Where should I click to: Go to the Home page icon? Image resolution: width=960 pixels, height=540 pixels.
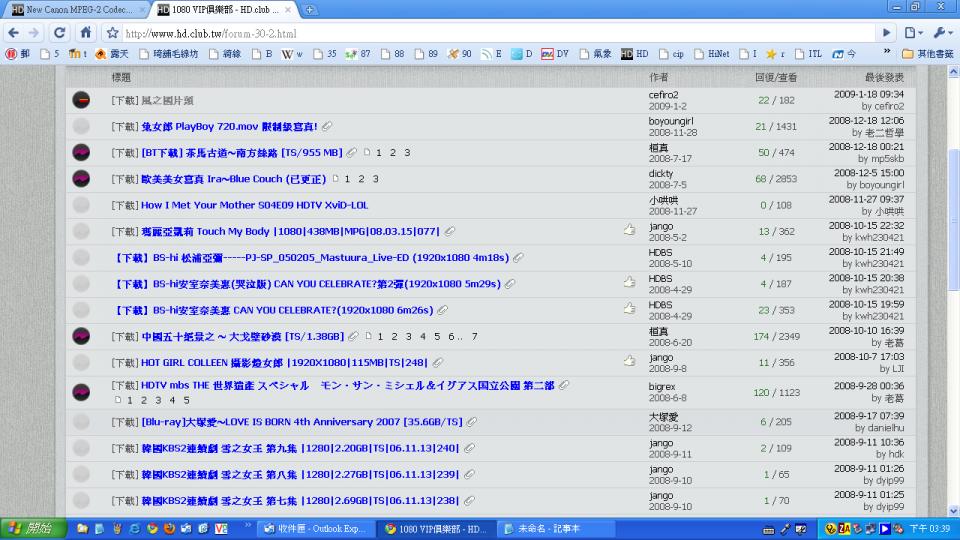click(86, 32)
